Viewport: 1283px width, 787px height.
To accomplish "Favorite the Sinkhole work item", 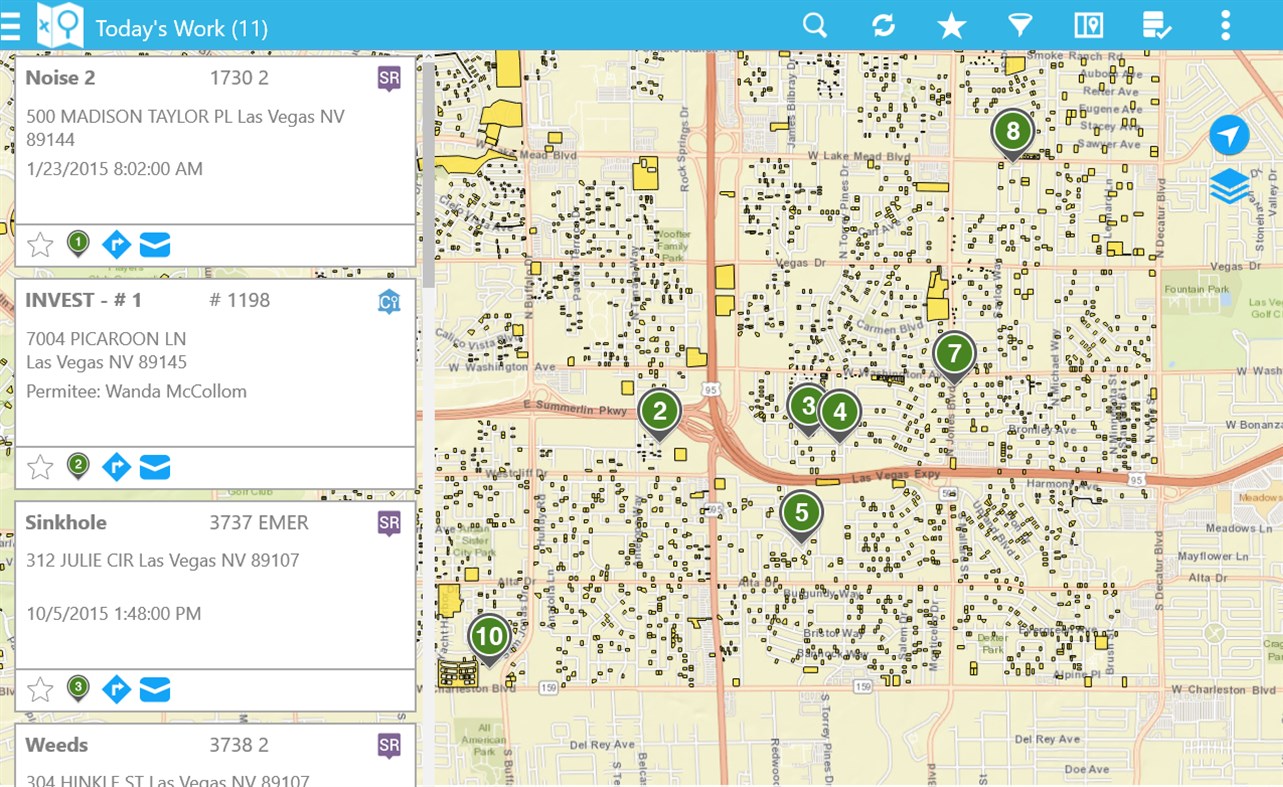I will 40,690.
